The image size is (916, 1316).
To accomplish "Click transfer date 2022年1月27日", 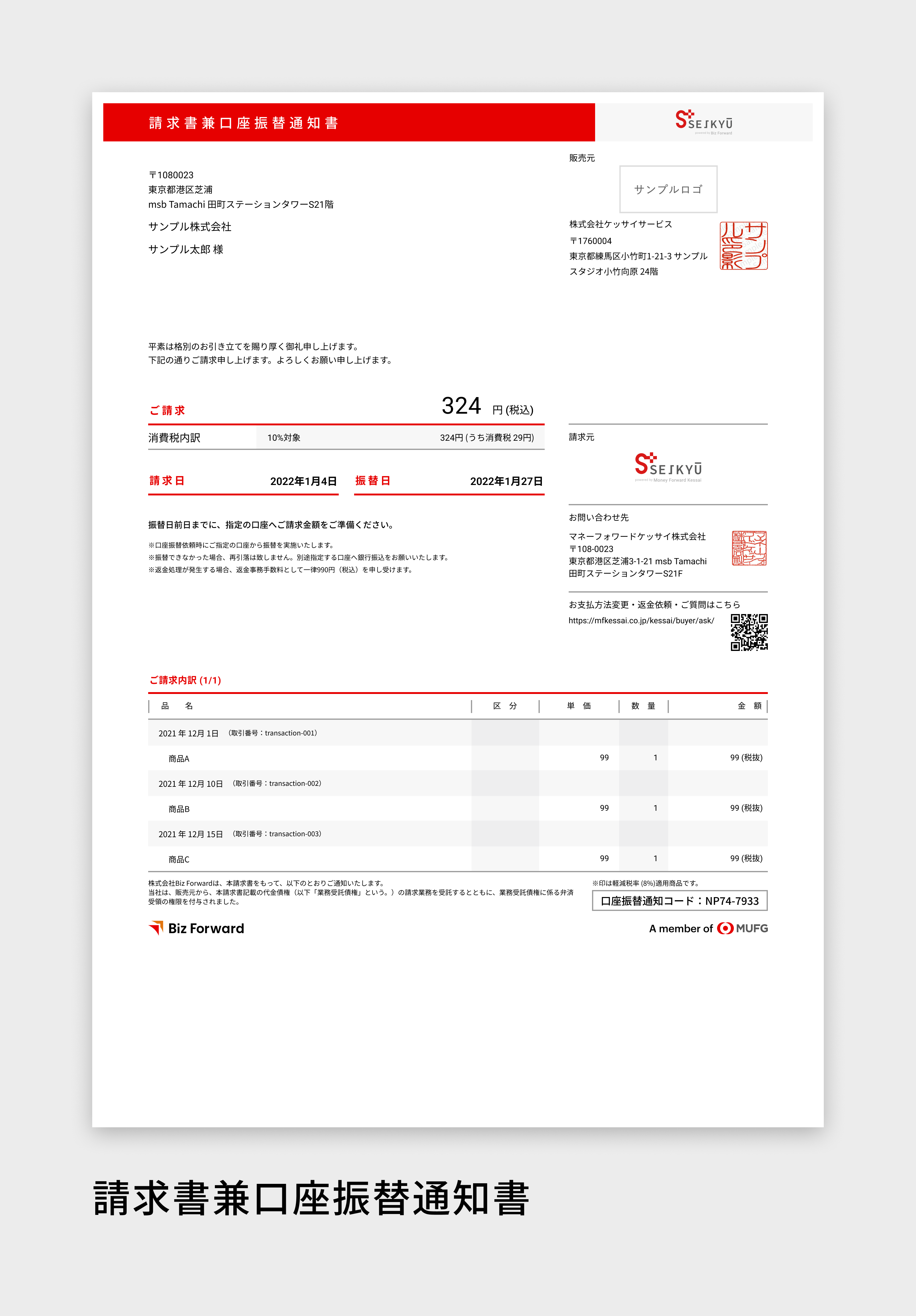I will coord(506,482).
